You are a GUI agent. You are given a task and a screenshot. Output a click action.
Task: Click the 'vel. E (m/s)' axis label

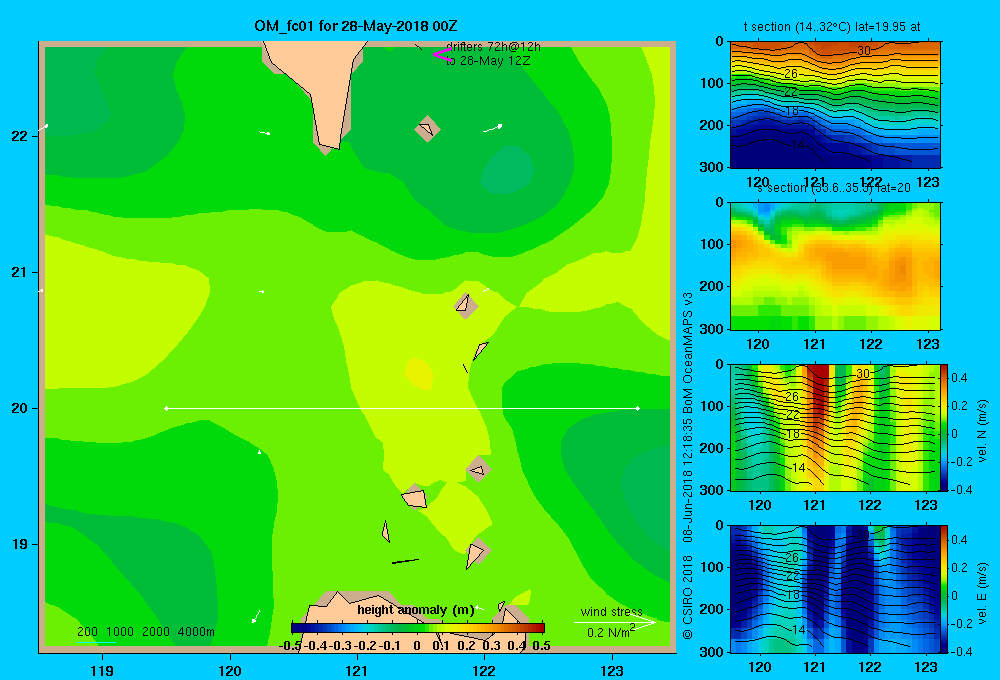coord(982,593)
